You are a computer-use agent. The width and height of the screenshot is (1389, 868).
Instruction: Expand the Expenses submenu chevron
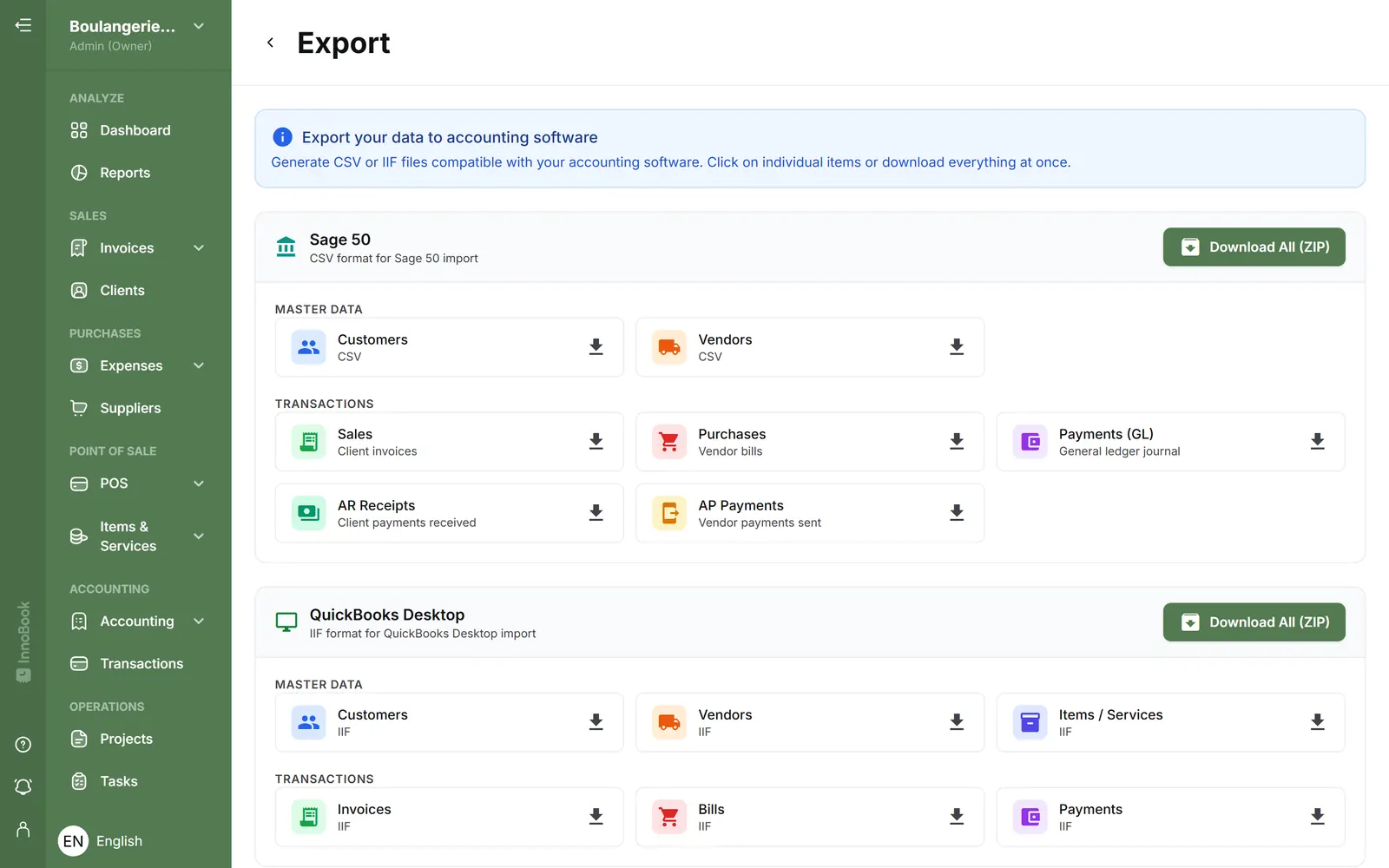point(199,365)
